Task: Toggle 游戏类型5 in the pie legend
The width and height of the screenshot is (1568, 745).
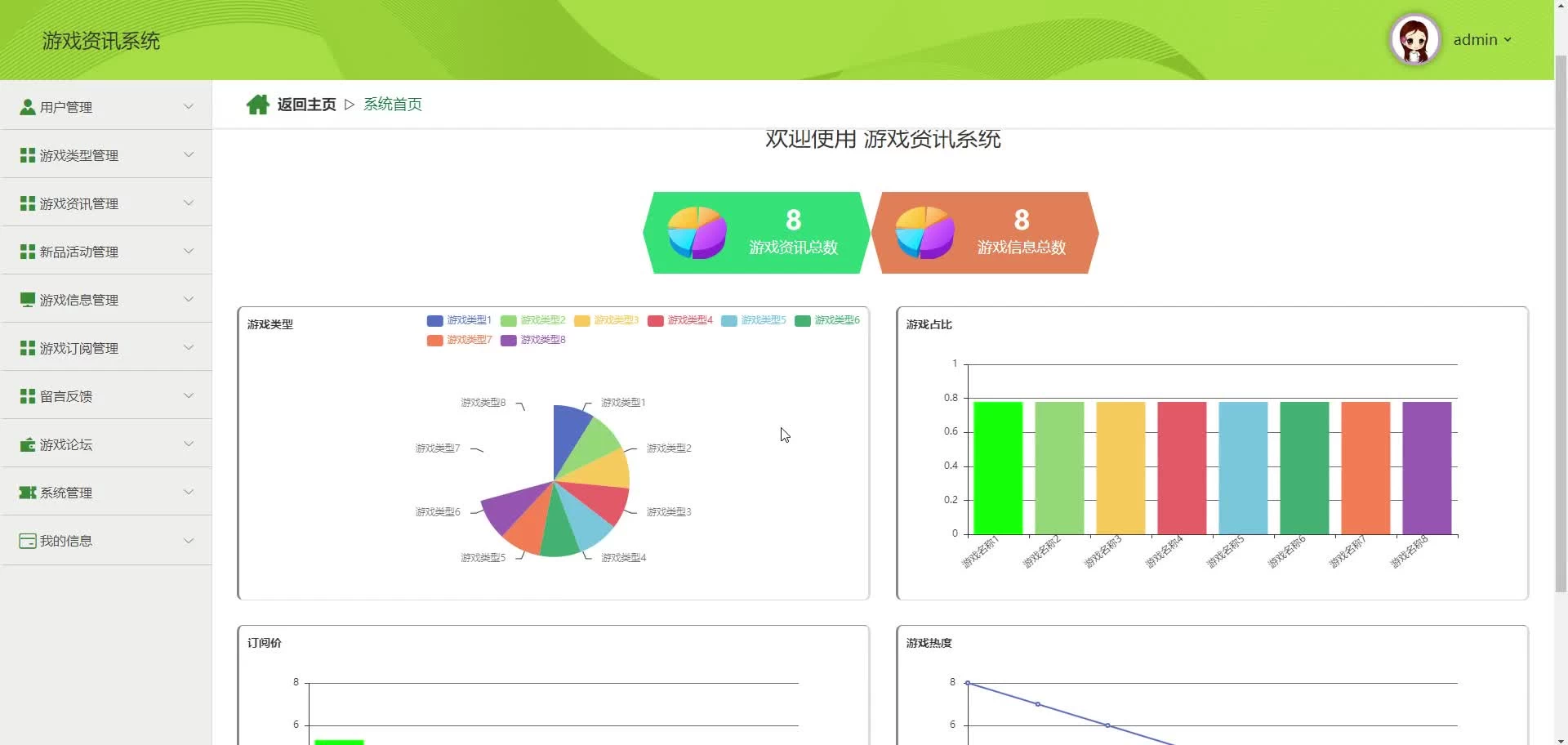Action: click(x=753, y=320)
